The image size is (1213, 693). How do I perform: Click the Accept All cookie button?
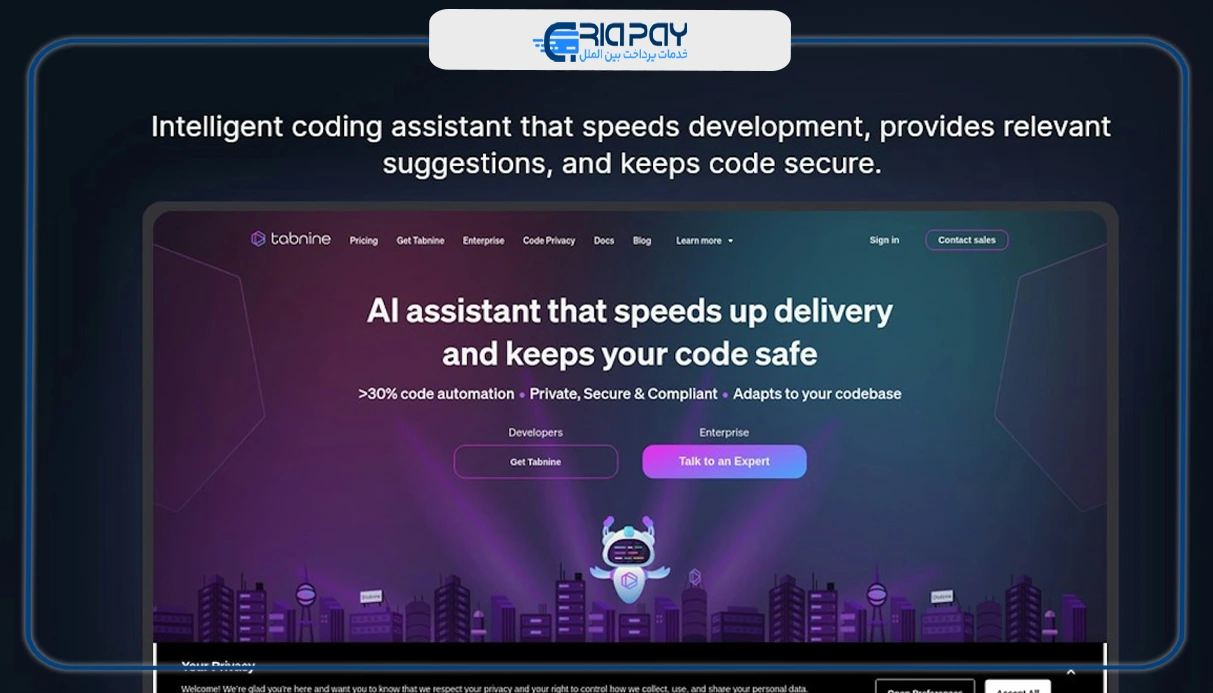(x=1018, y=688)
